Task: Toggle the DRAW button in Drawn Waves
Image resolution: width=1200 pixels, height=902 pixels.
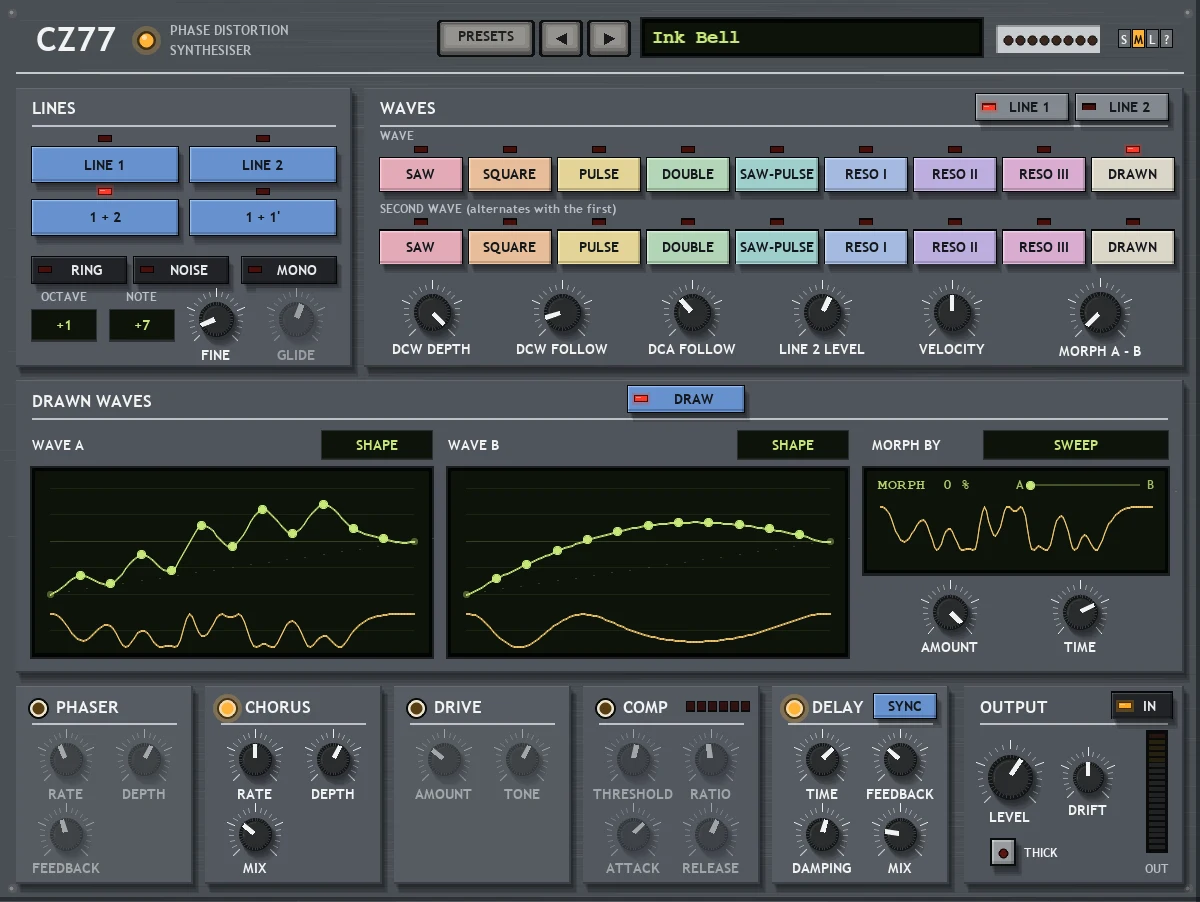Action: [686, 399]
